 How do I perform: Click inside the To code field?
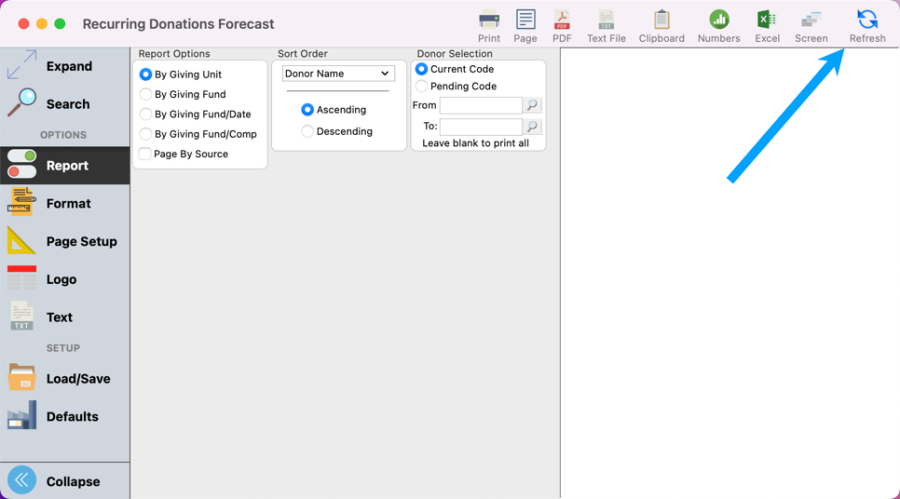point(480,127)
